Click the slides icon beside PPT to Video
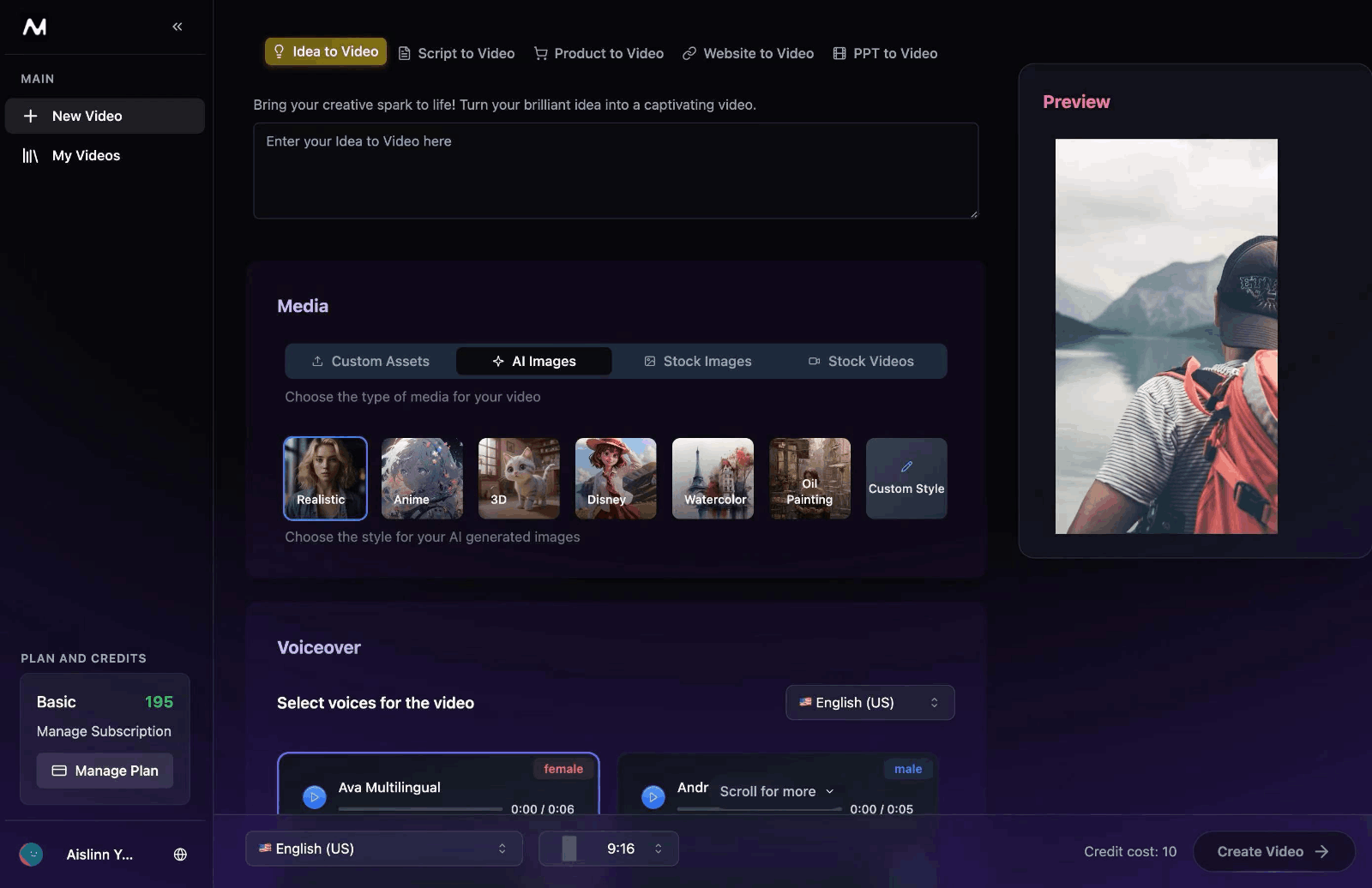 coord(839,53)
